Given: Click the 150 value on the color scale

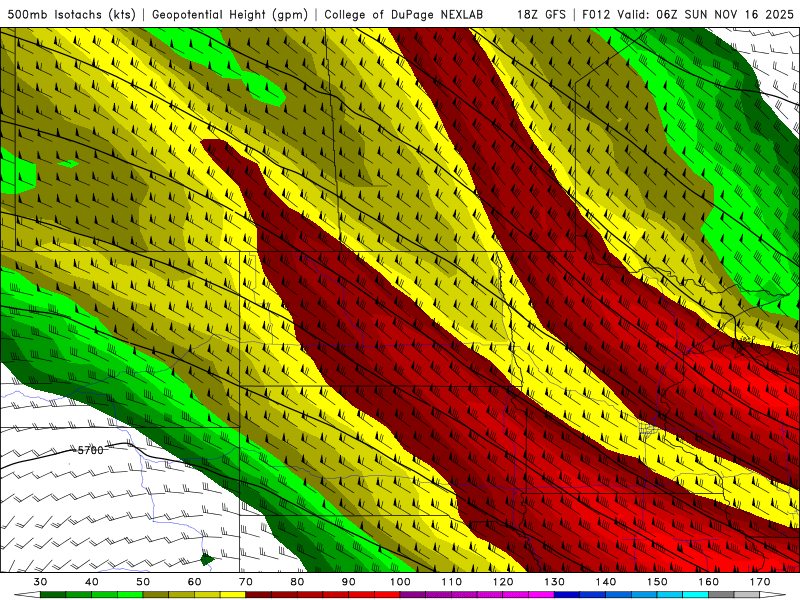Looking at the screenshot, I should tap(657, 582).
